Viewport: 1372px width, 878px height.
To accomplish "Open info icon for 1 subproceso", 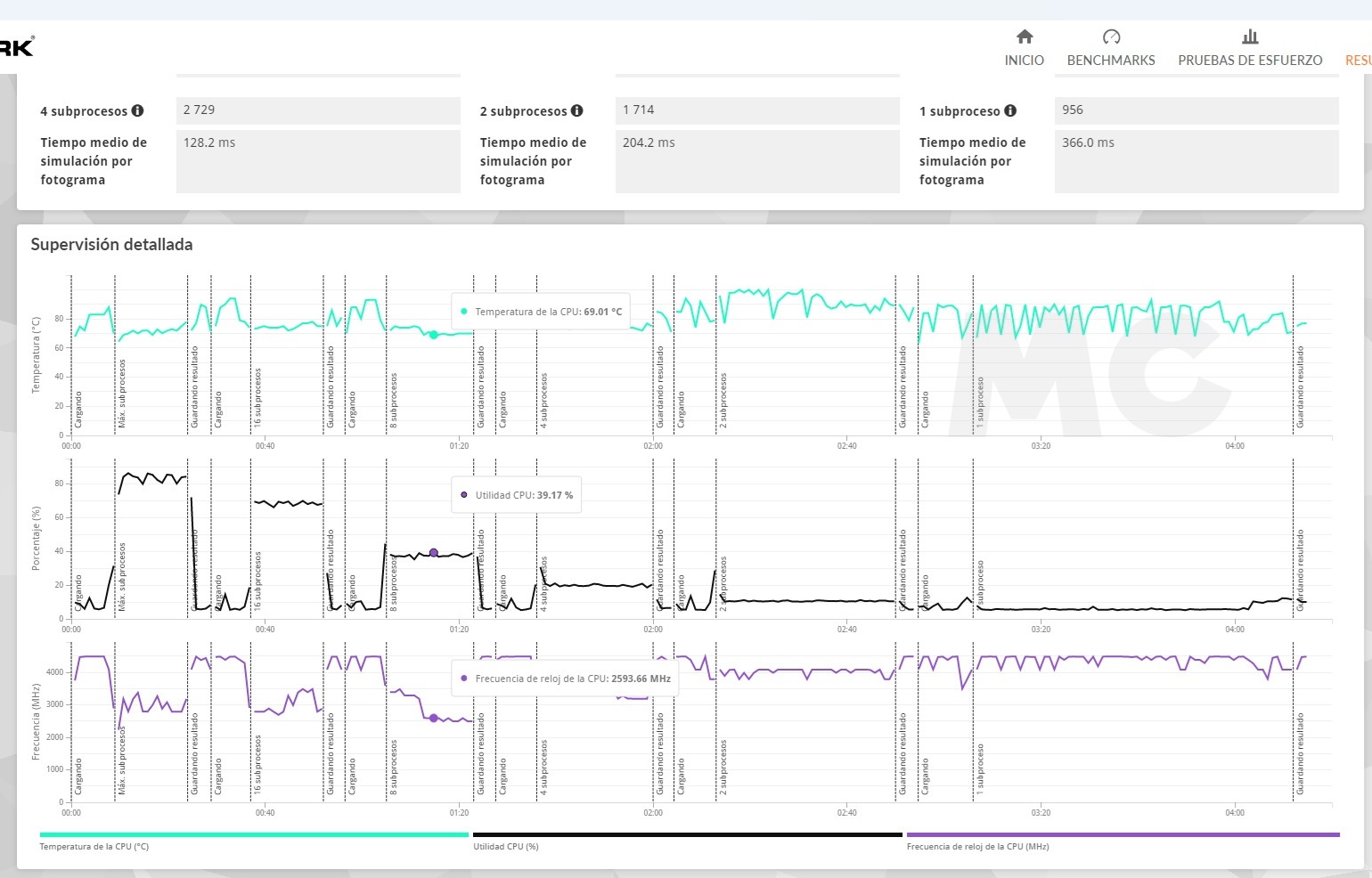I will [1010, 110].
